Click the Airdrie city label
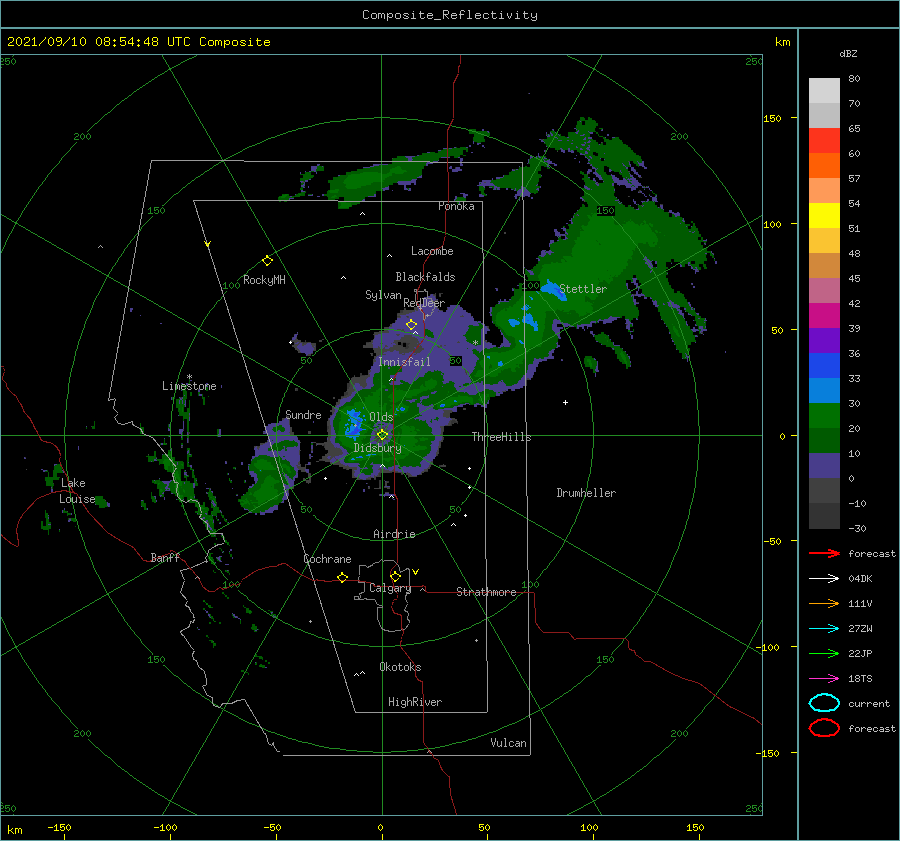The image size is (900, 841). point(394,534)
